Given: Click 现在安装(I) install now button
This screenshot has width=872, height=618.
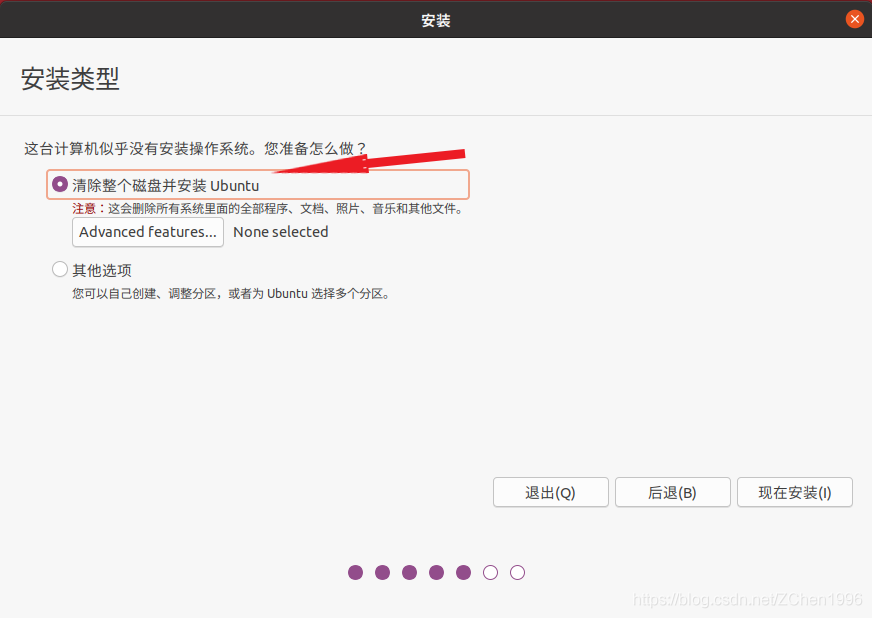Looking at the screenshot, I should 795,492.
